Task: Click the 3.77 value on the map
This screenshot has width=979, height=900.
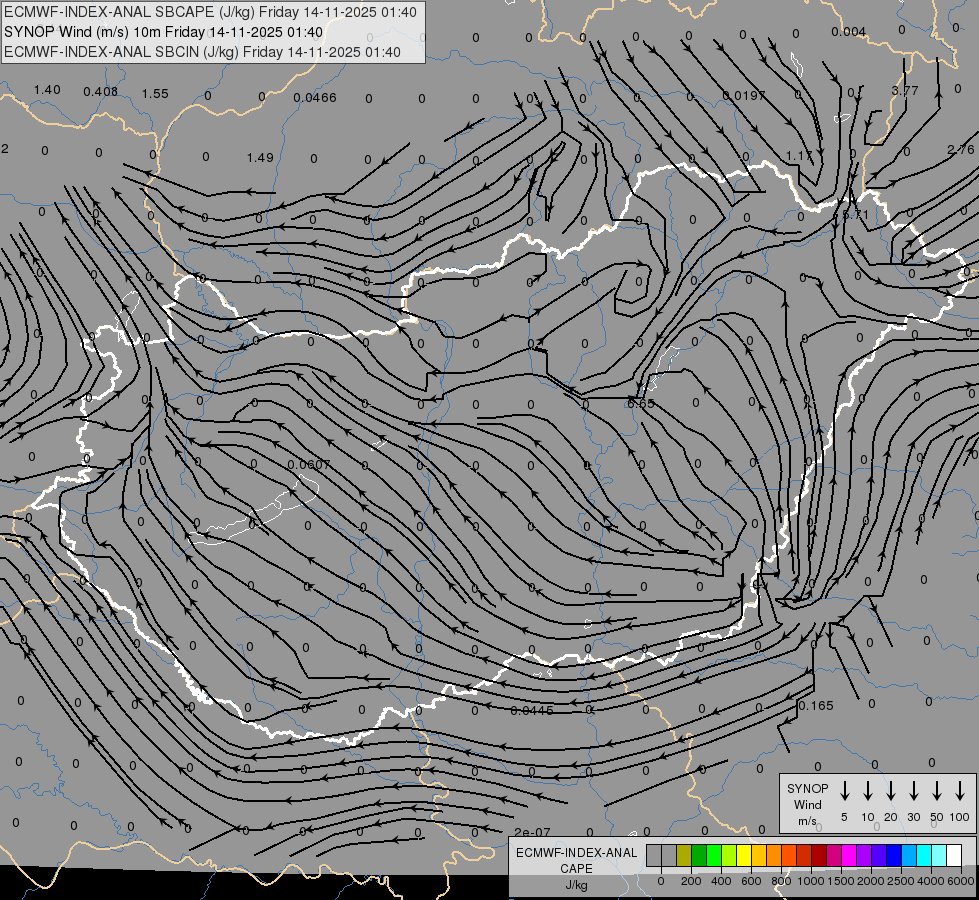Action: 905,91
